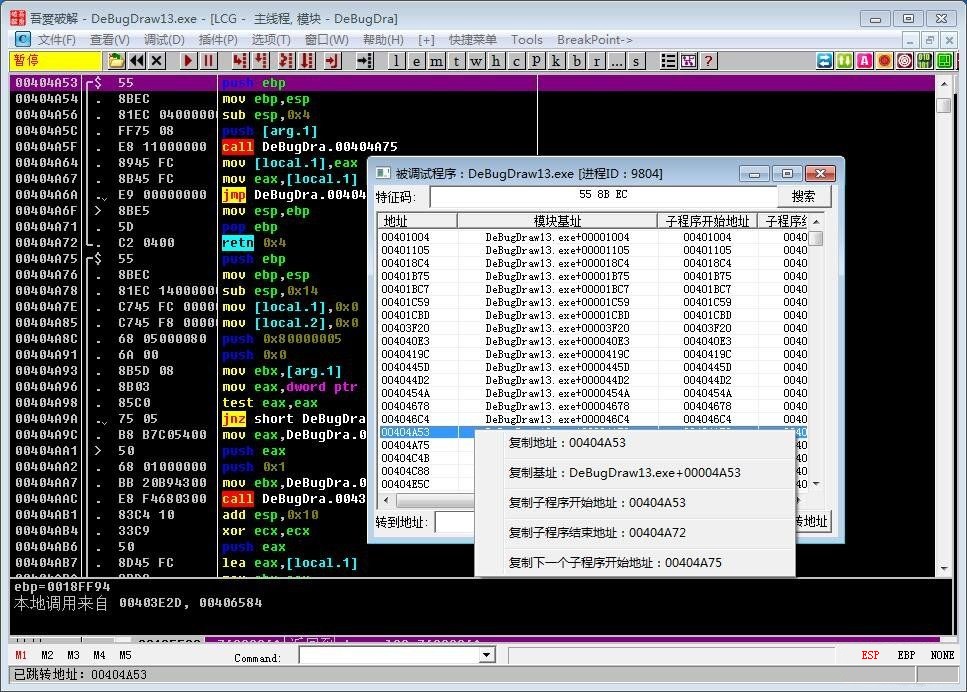Screen dimensions: 967x692
Task: Open the Command combo box dropdown arrow
Action: [487, 655]
